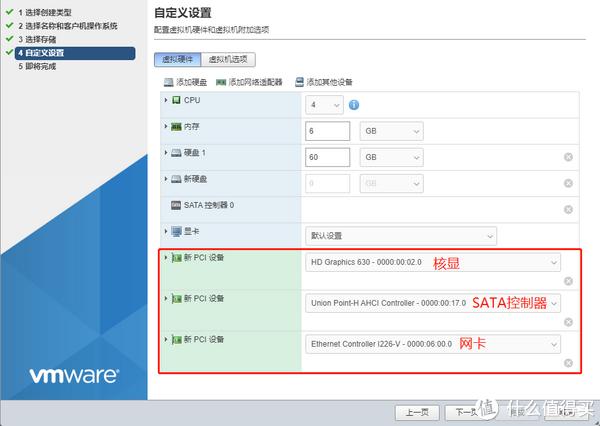
Task: Open the new hard disk unit dropdown
Action: [x=391, y=184]
